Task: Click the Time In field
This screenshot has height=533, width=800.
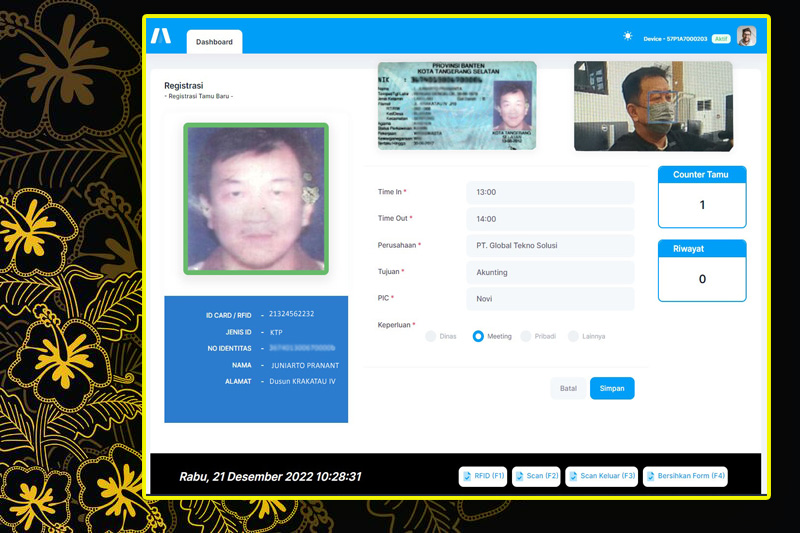Action: [550, 192]
